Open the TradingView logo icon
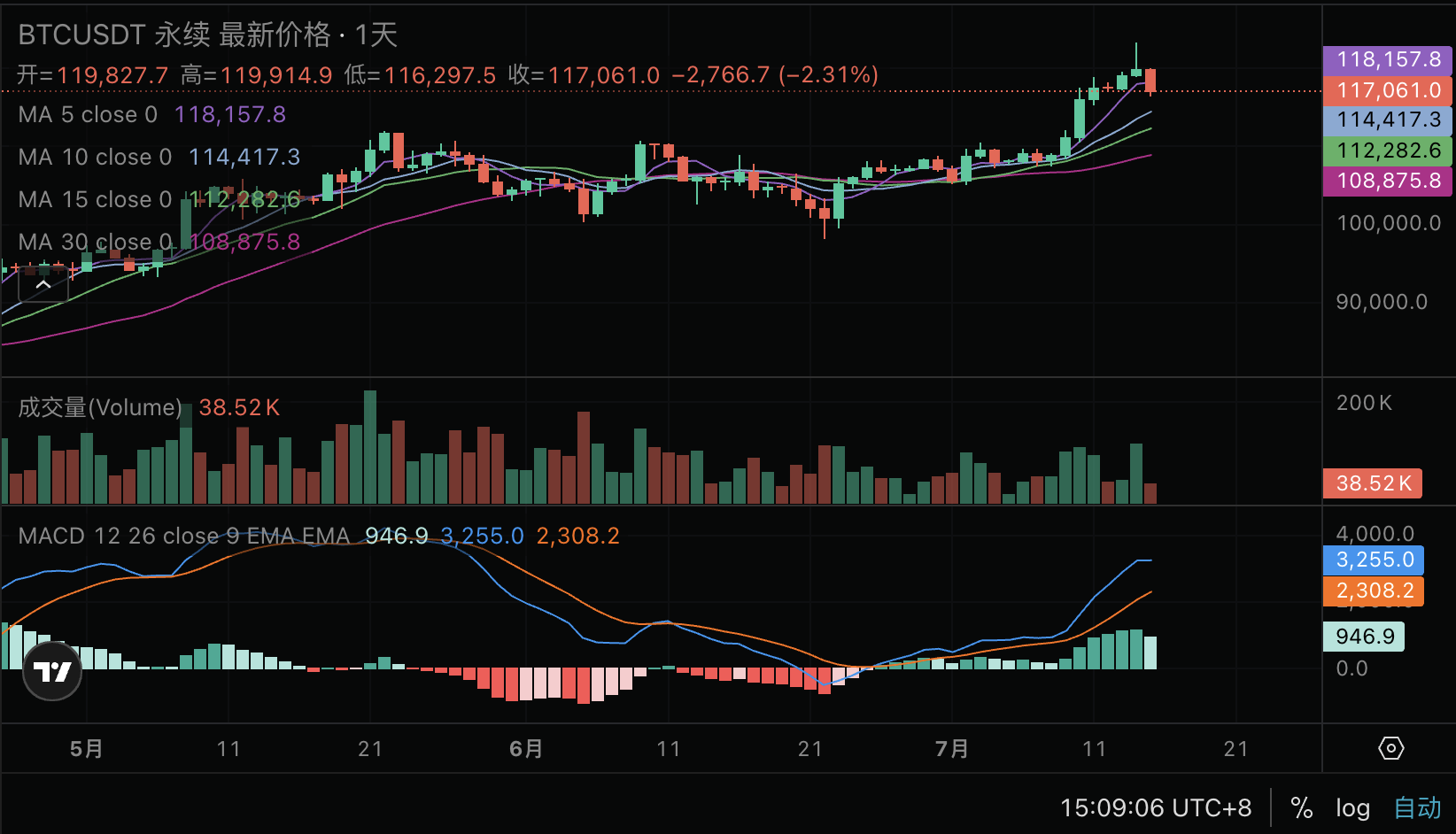Viewport: 1456px width, 834px height. click(x=52, y=671)
